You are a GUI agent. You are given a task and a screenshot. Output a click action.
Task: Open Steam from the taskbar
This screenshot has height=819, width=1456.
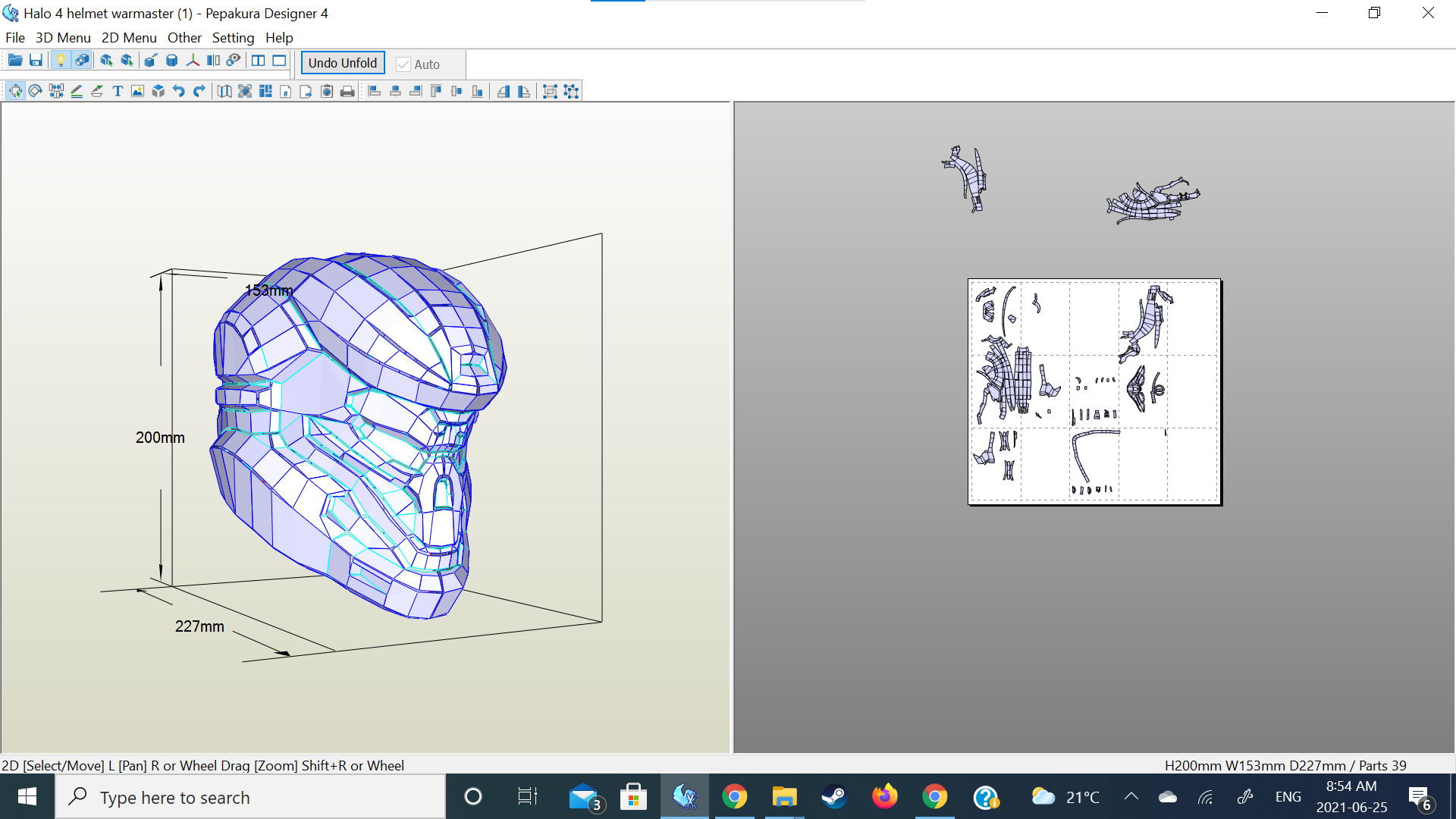[x=834, y=797]
